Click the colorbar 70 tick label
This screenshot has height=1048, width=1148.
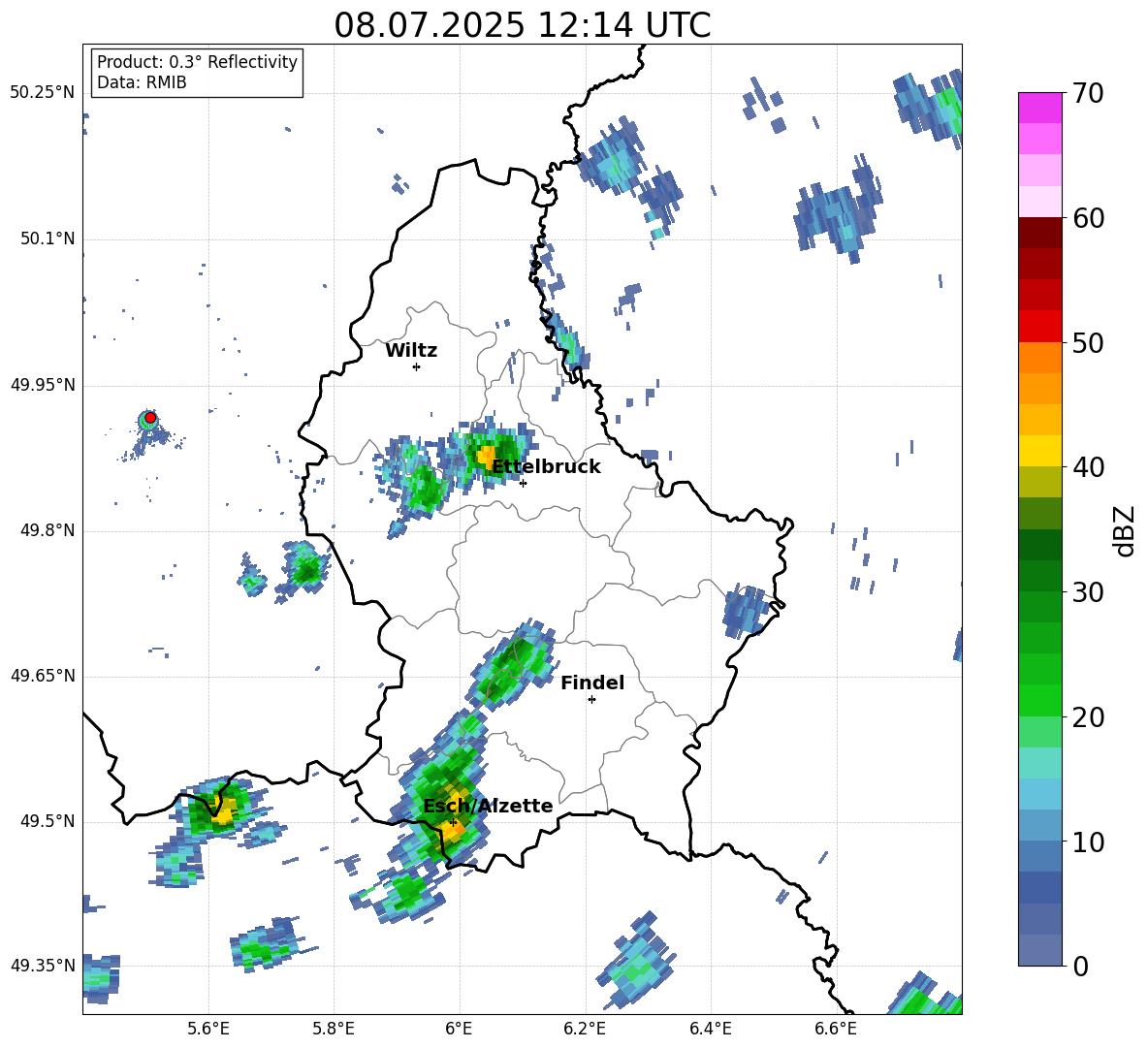coord(1088,93)
